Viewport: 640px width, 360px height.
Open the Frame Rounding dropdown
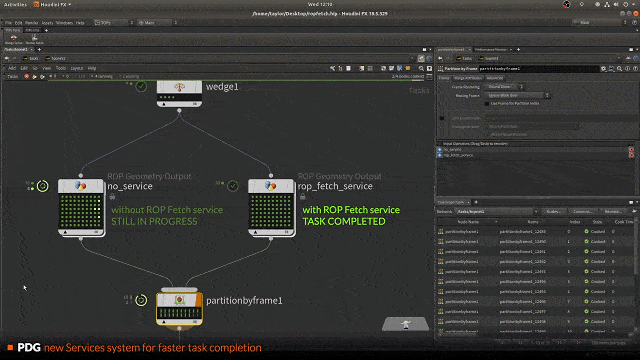(504, 87)
